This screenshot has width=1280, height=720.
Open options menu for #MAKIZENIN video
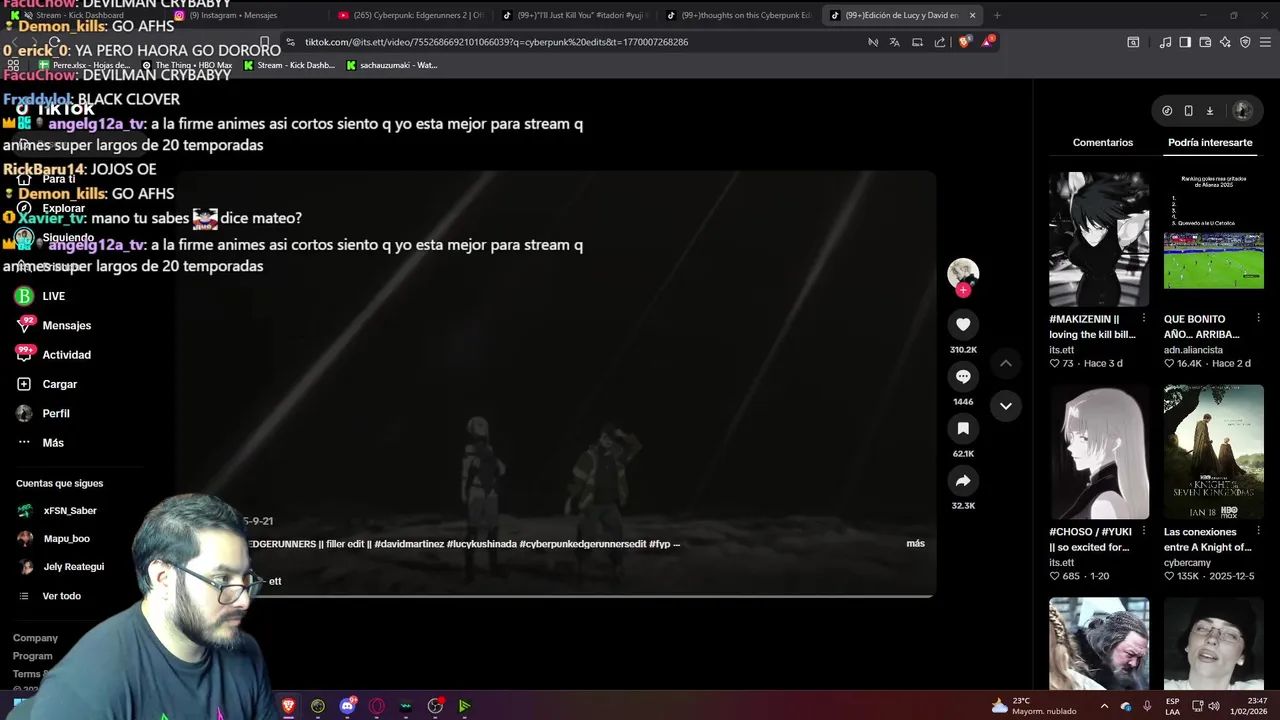pyautogui.click(x=1144, y=319)
